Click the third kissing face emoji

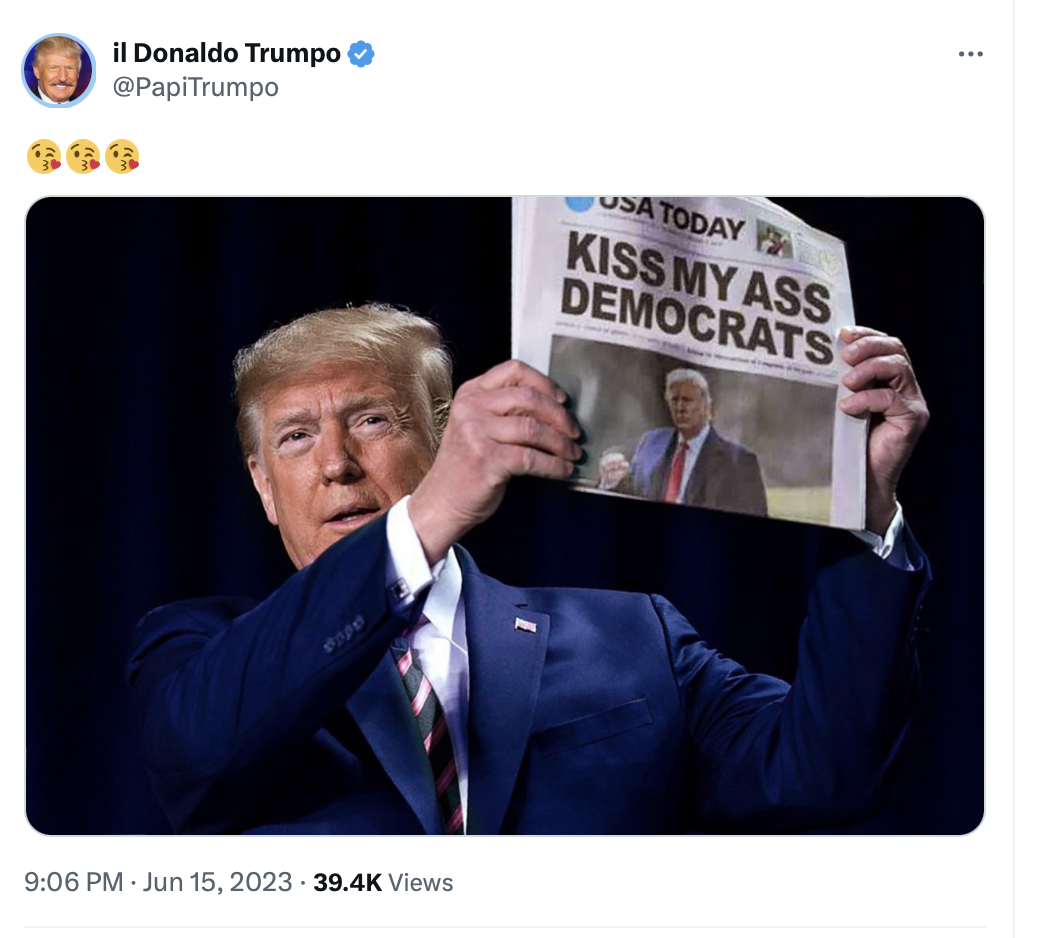(122, 157)
